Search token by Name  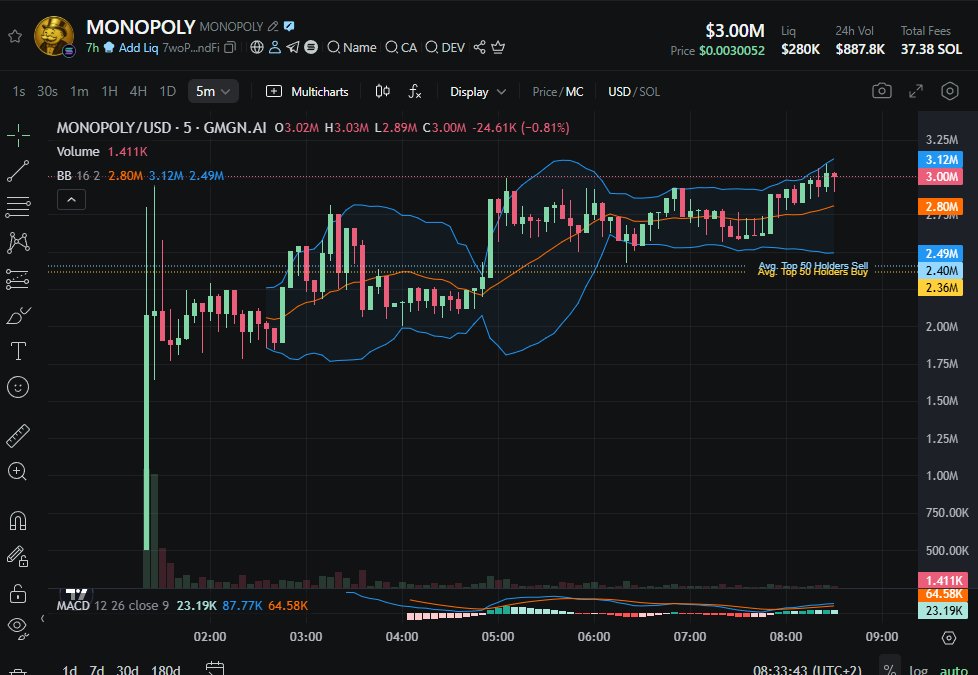tap(352, 47)
